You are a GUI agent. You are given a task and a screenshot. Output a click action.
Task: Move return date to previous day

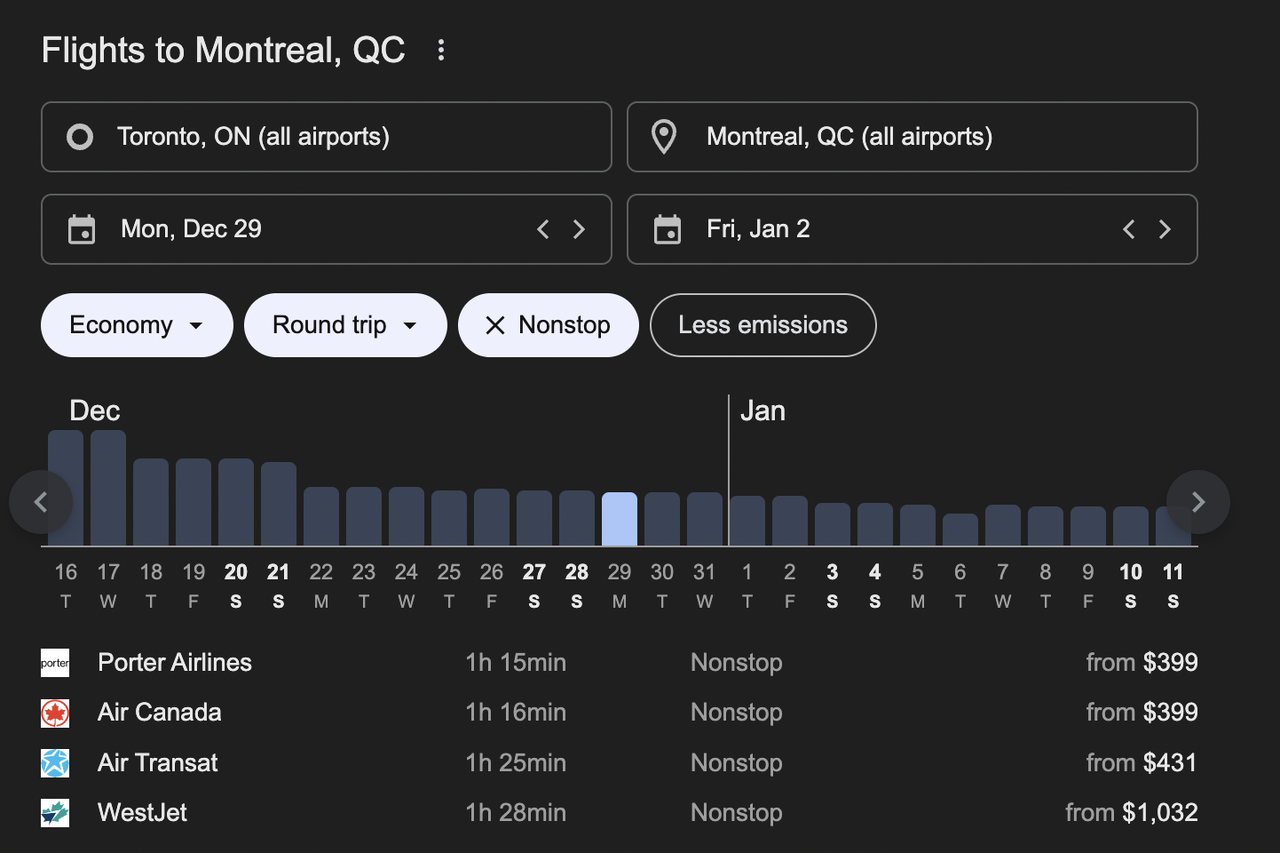1129,229
